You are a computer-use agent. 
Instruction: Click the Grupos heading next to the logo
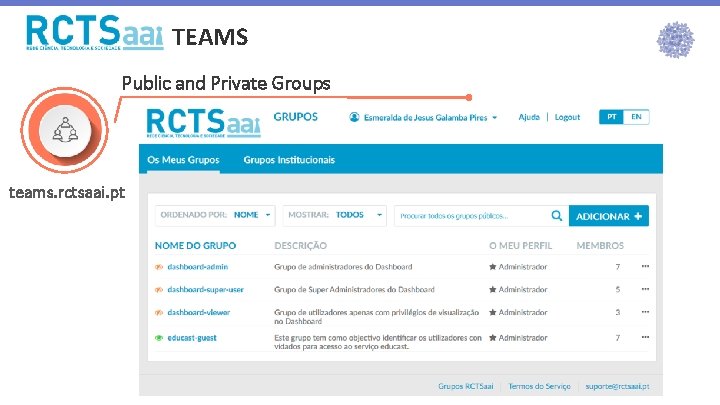(x=295, y=117)
